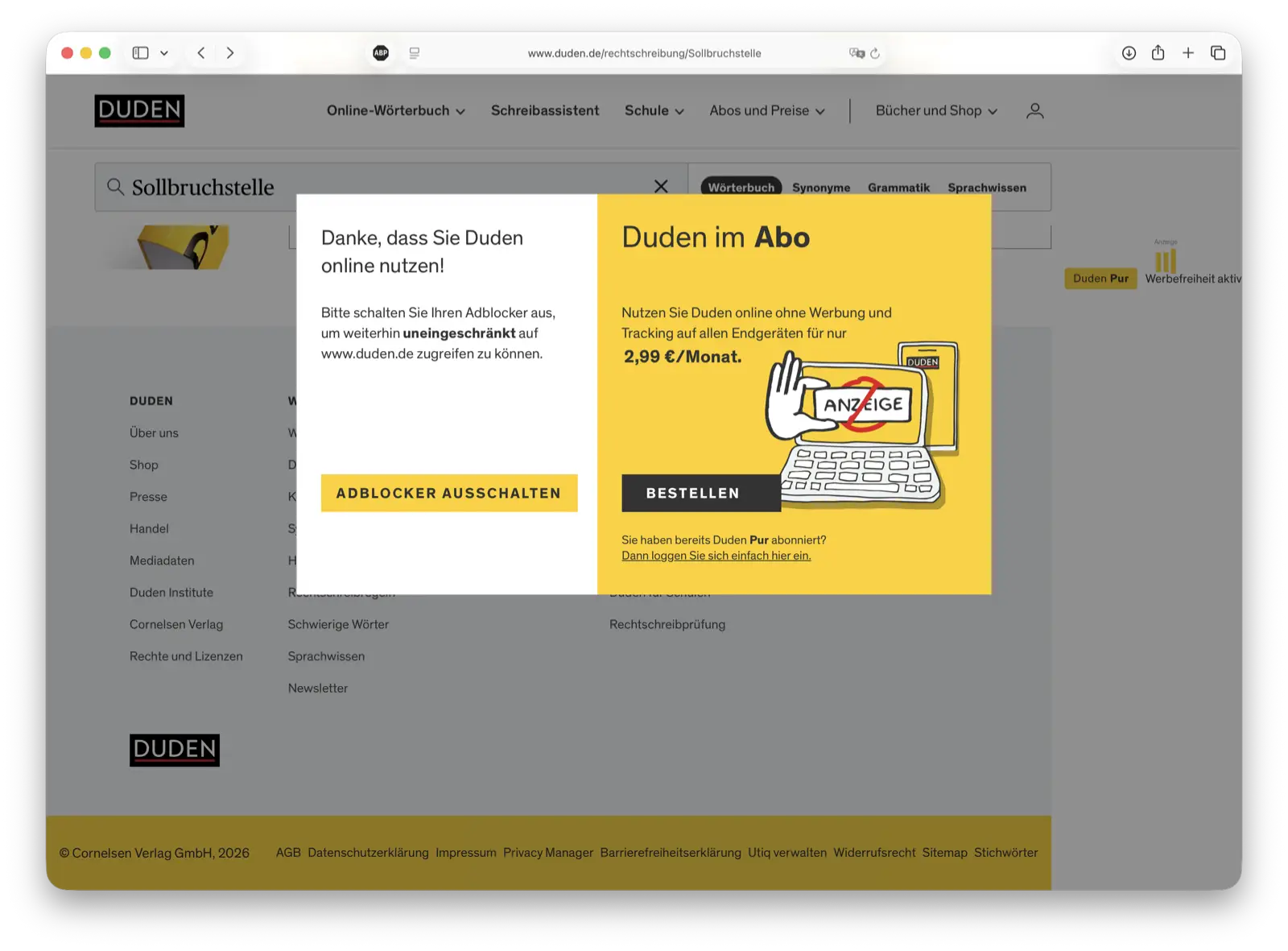Image resolution: width=1288 pixels, height=951 pixels.
Task: Clear the Sollbruchstelle search field
Action: [x=661, y=187]
